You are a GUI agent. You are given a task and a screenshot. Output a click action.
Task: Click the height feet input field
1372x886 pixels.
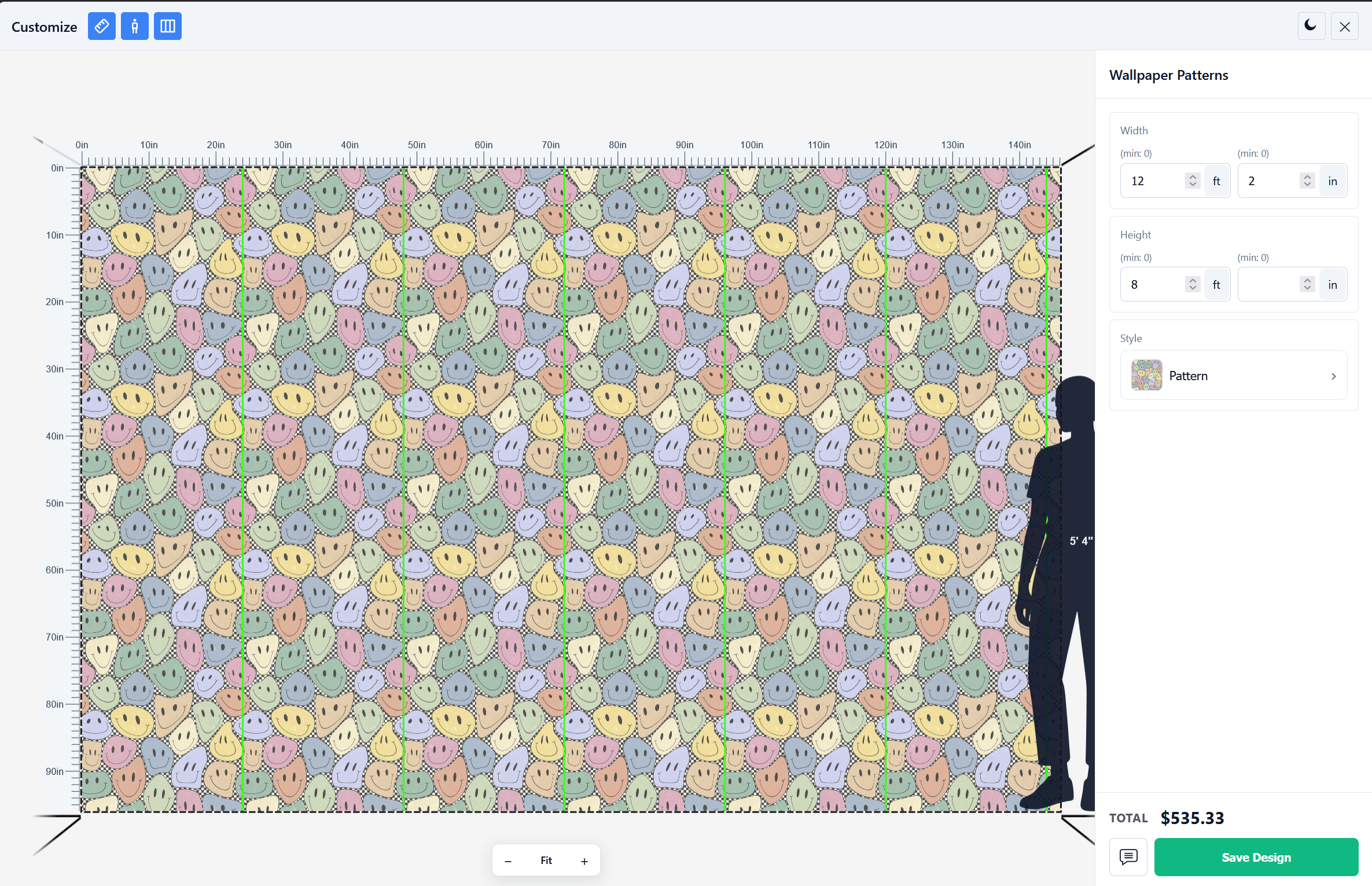[x=1154, y=285]
